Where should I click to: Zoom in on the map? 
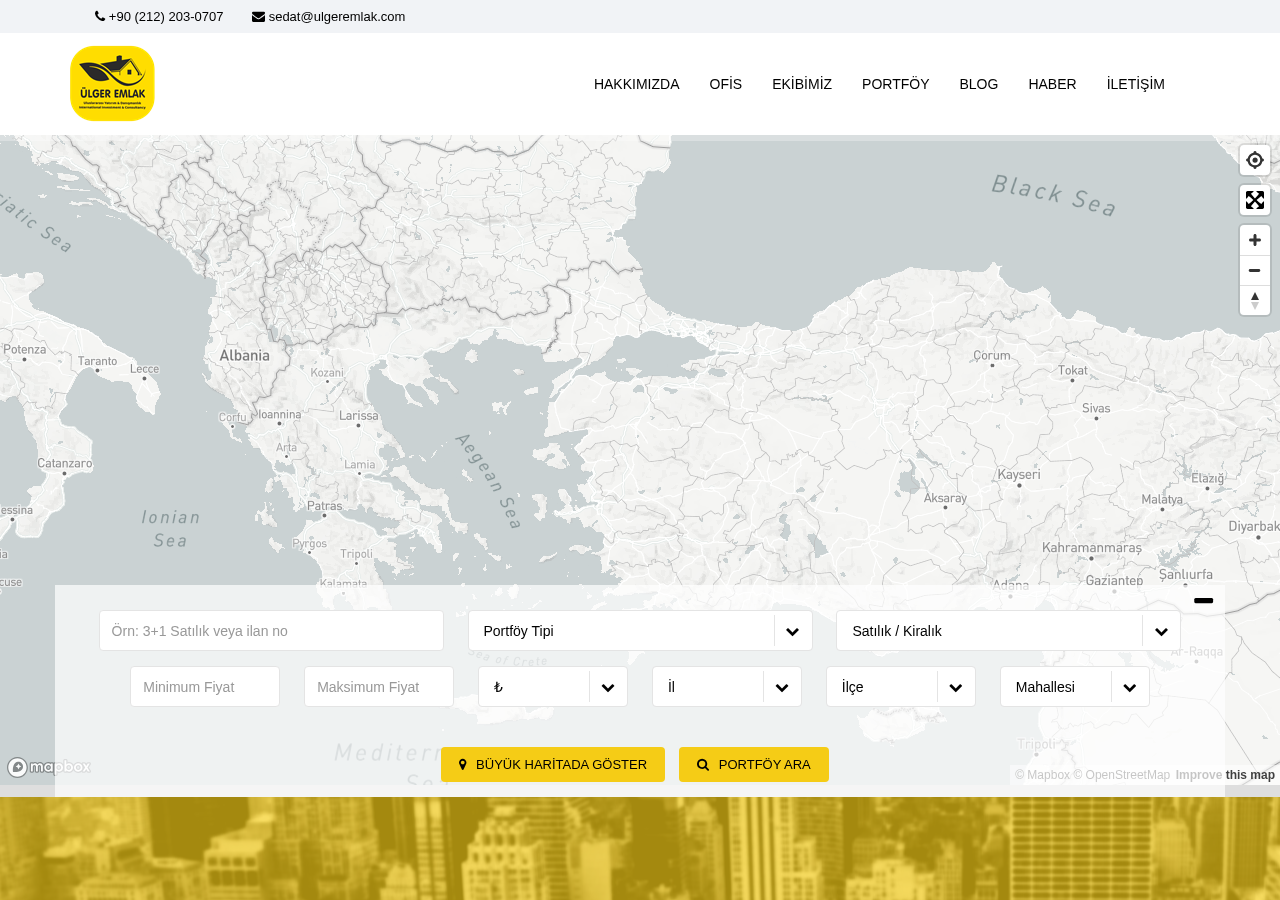pos(1255,240)
